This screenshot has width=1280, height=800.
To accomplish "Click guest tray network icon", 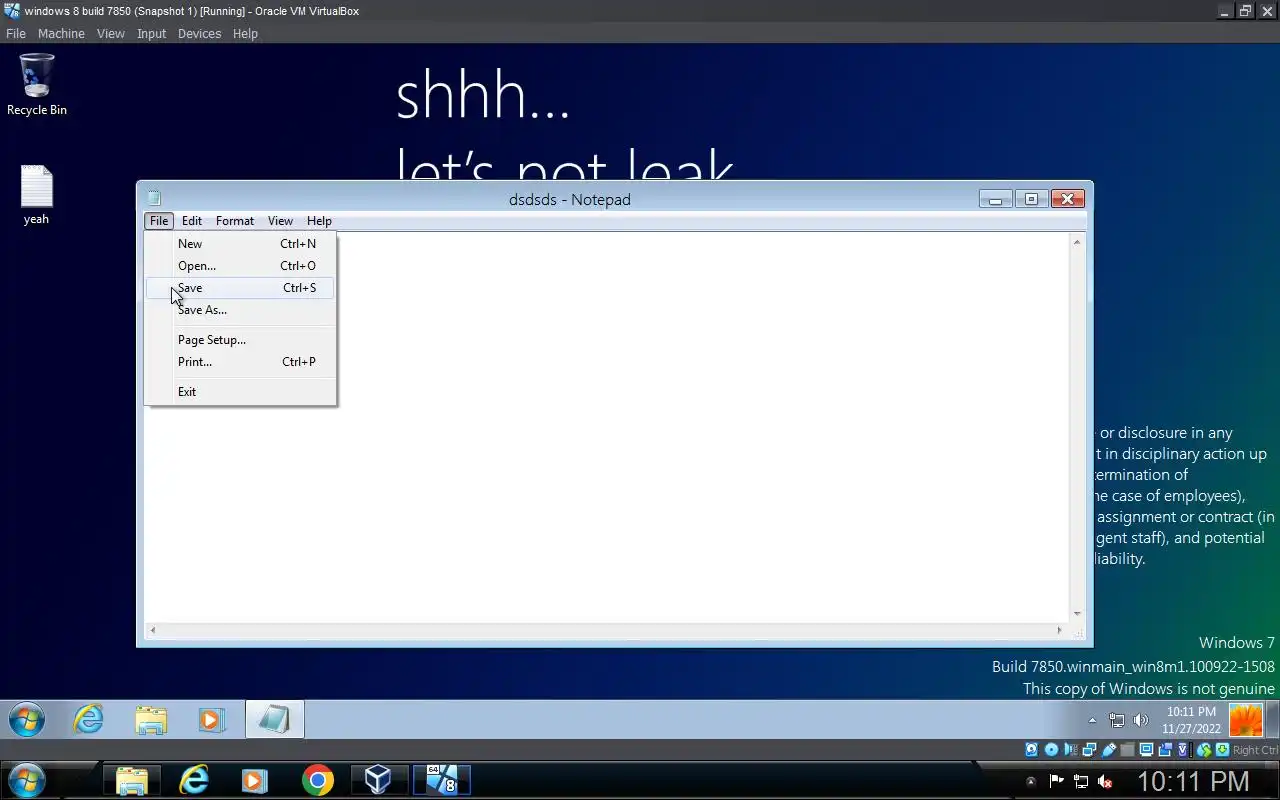I will click(1117, 720).
